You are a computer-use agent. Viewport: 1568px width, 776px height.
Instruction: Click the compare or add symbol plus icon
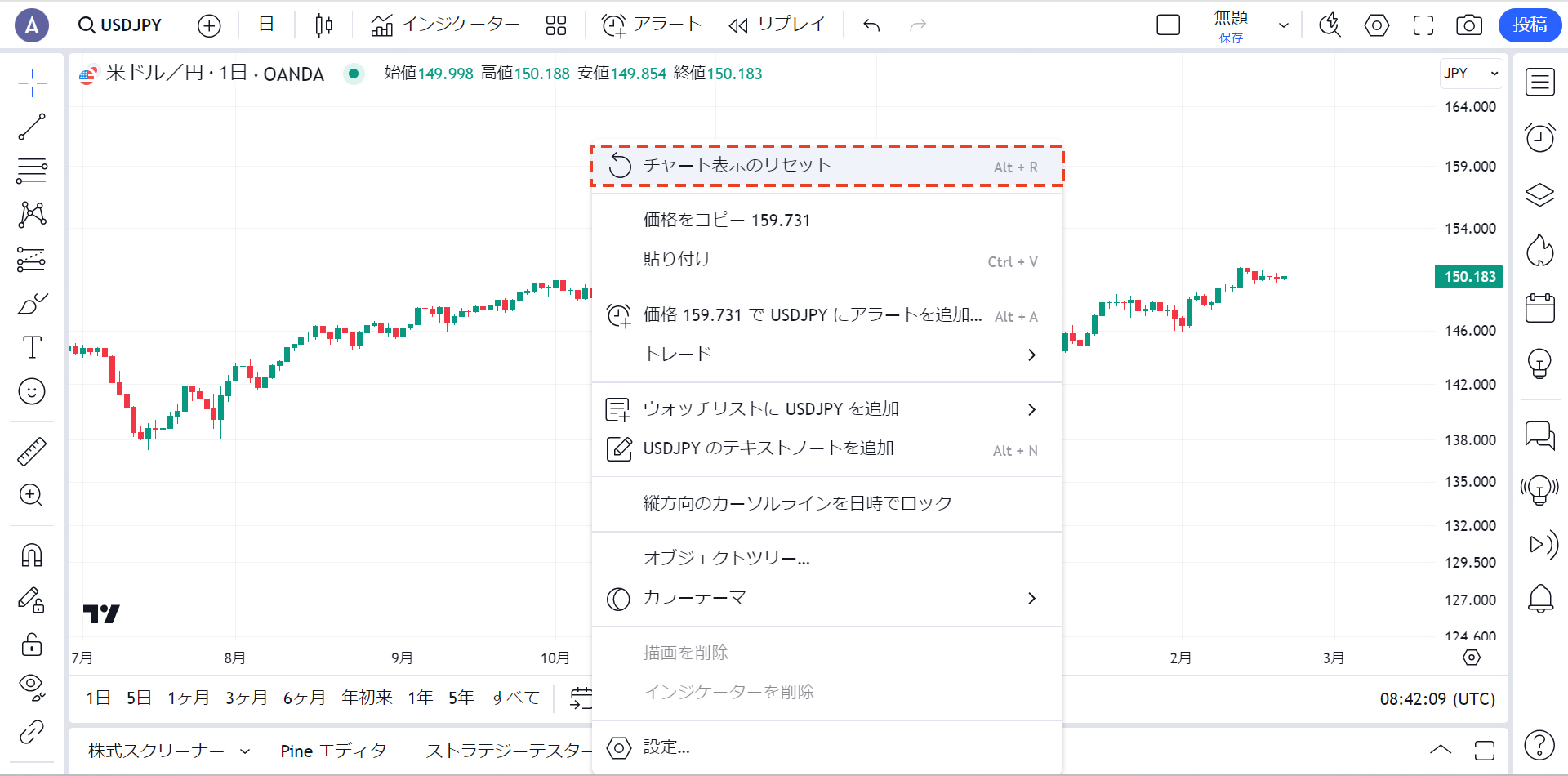click(x=209, y=25)
